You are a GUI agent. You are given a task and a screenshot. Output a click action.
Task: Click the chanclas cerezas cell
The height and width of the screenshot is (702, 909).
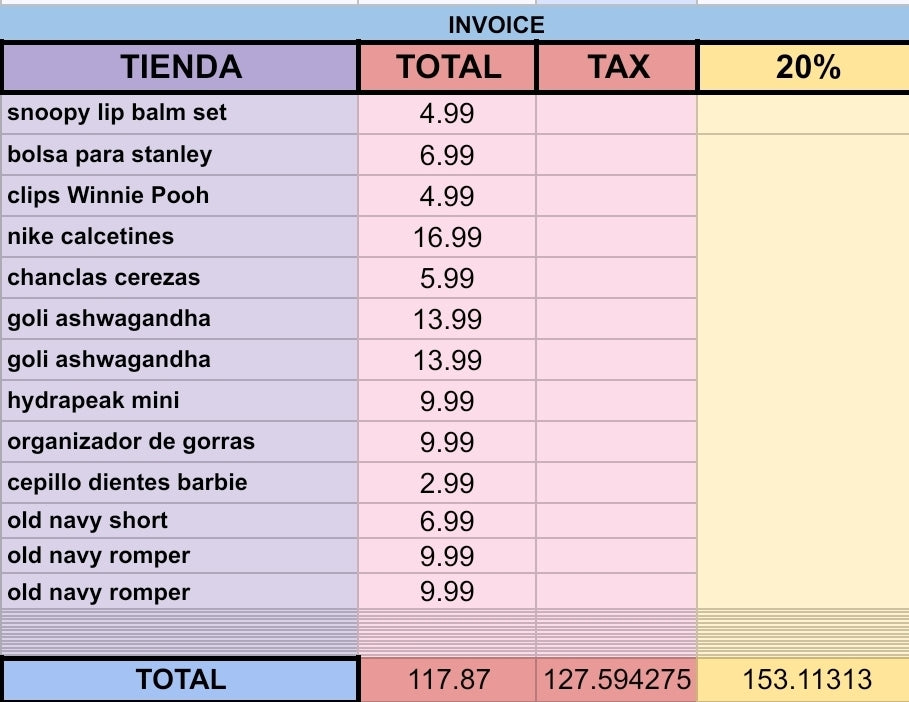pos(180,277)
